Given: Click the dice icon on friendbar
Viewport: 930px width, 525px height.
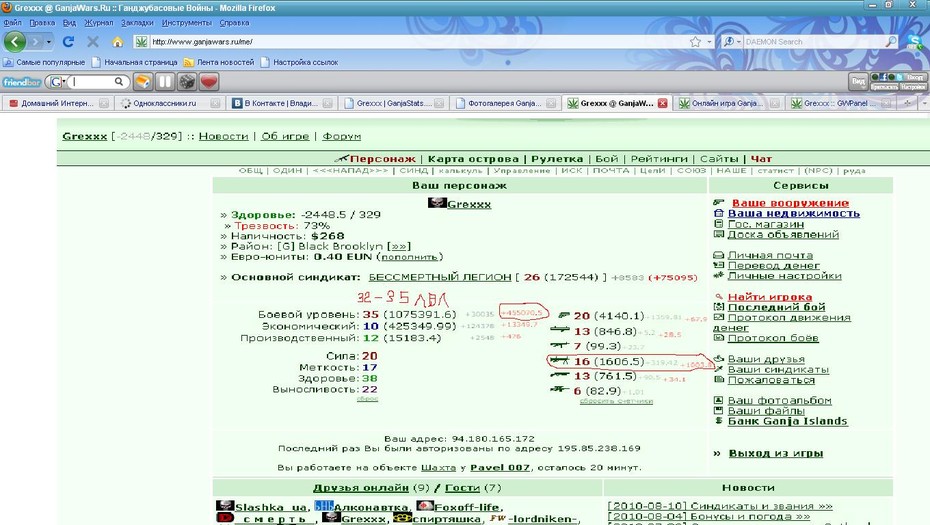Looking at the screenshot, I should point(187,81).
